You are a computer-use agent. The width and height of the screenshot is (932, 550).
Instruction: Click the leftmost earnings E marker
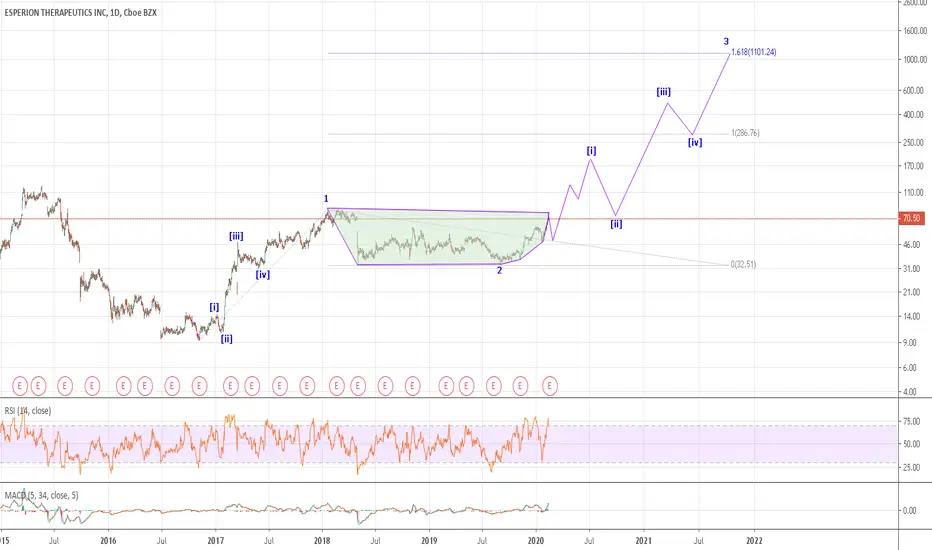click(x=20, y=386)
